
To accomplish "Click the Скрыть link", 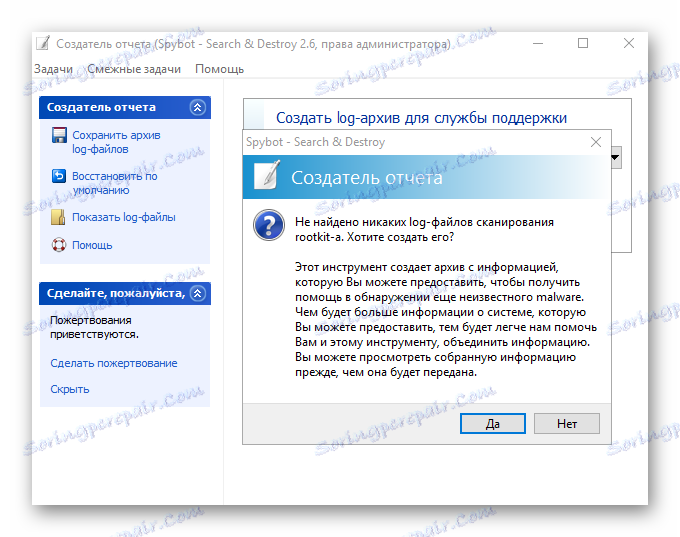I will click(70, 389).
